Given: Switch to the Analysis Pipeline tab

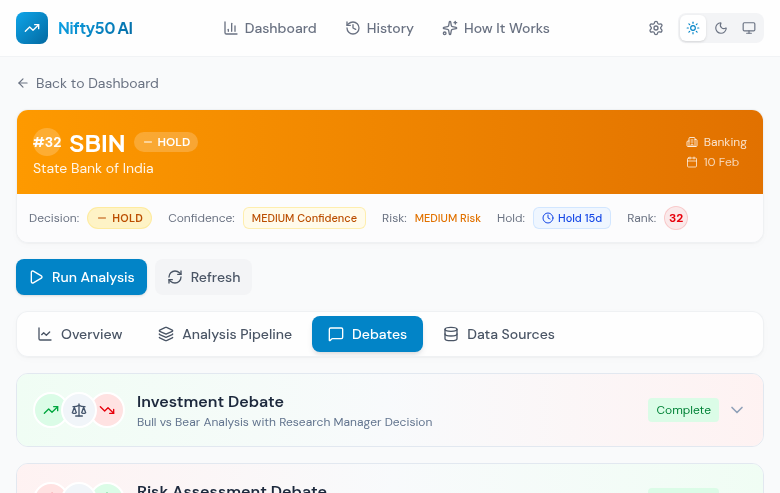Looking at the screenshot, I should 225,334.
